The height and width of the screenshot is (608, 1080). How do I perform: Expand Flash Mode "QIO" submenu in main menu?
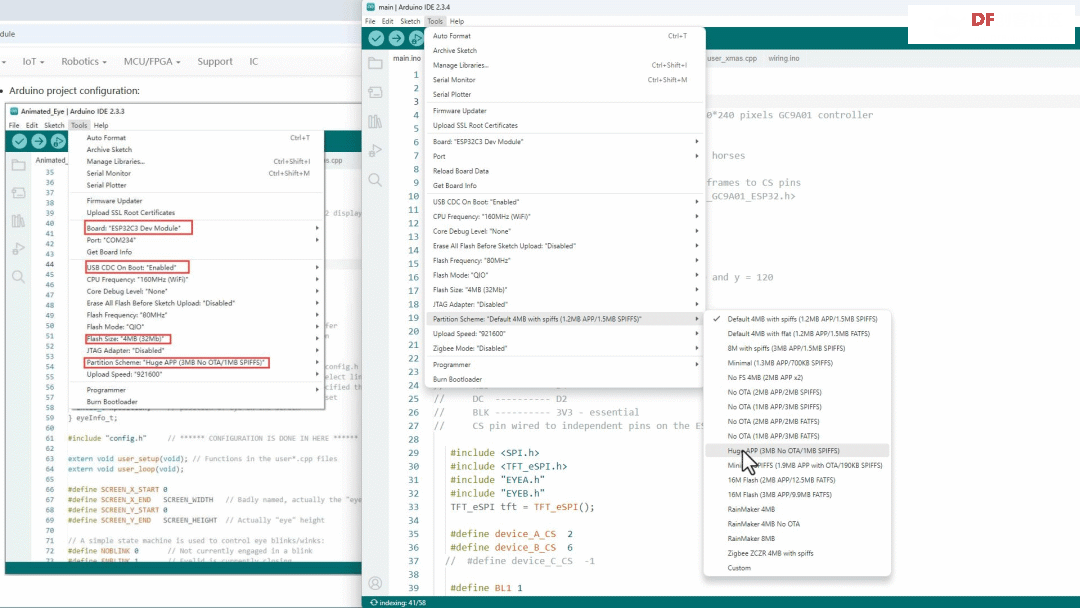point(565,275)
